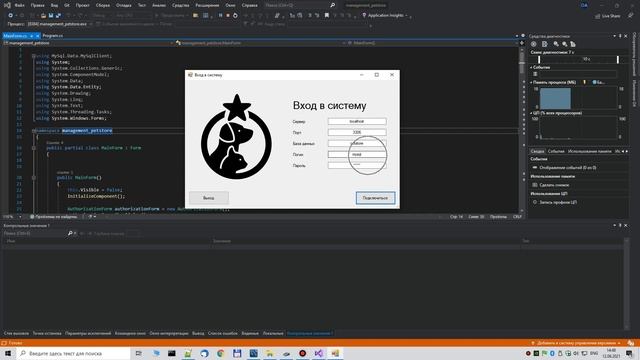Collapse the namespace management_petstore code block
Screen dimensions: 640x360
click(33, 131)
